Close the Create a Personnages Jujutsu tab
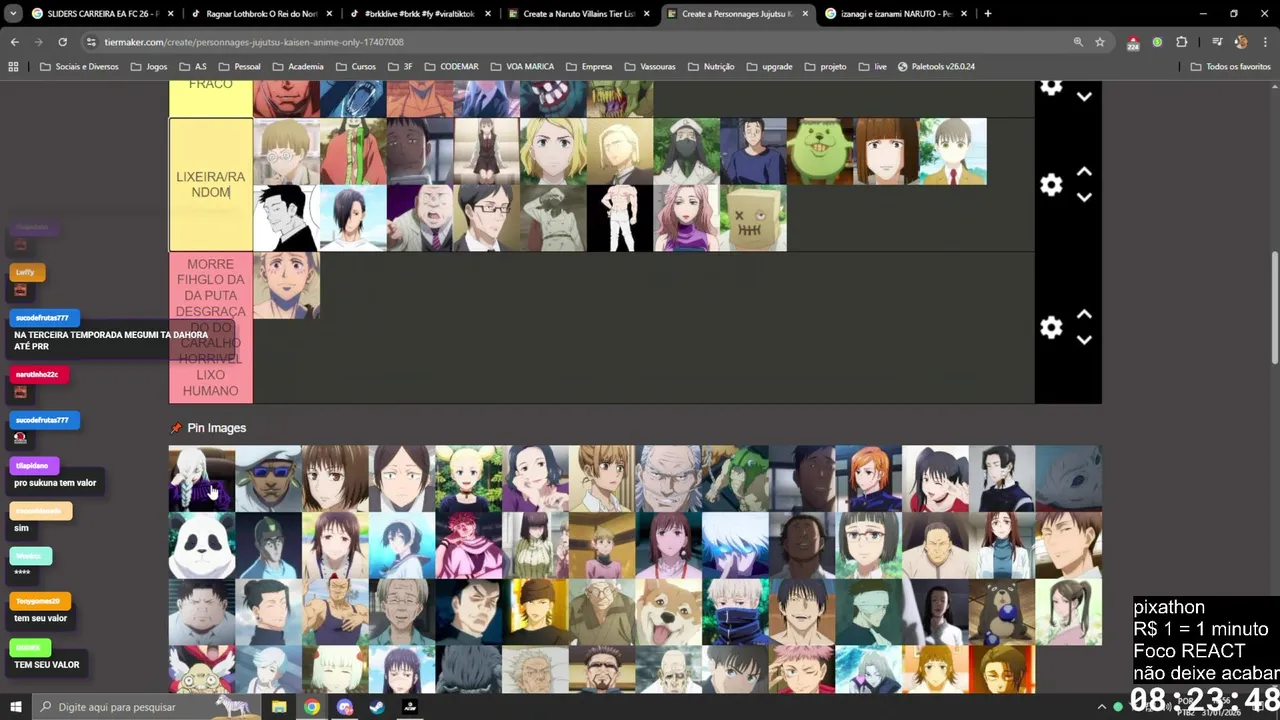The width and height of the screenshot is (1280, 720). [805, 14]
